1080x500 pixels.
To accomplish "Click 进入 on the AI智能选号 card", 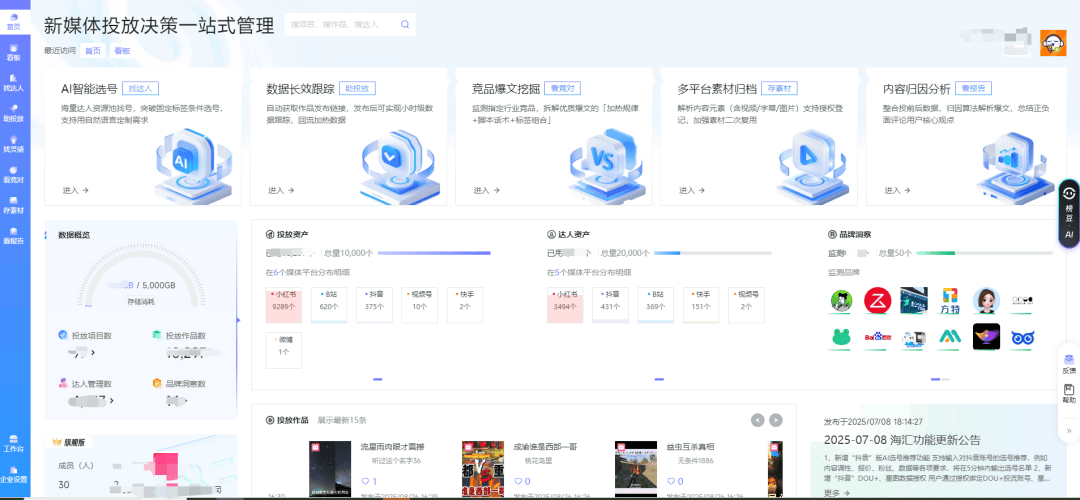I will (x=76, y=190).
